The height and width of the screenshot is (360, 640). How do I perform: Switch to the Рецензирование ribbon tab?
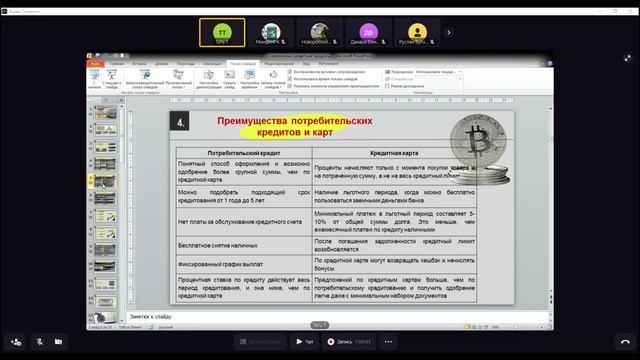coord(279,64)
